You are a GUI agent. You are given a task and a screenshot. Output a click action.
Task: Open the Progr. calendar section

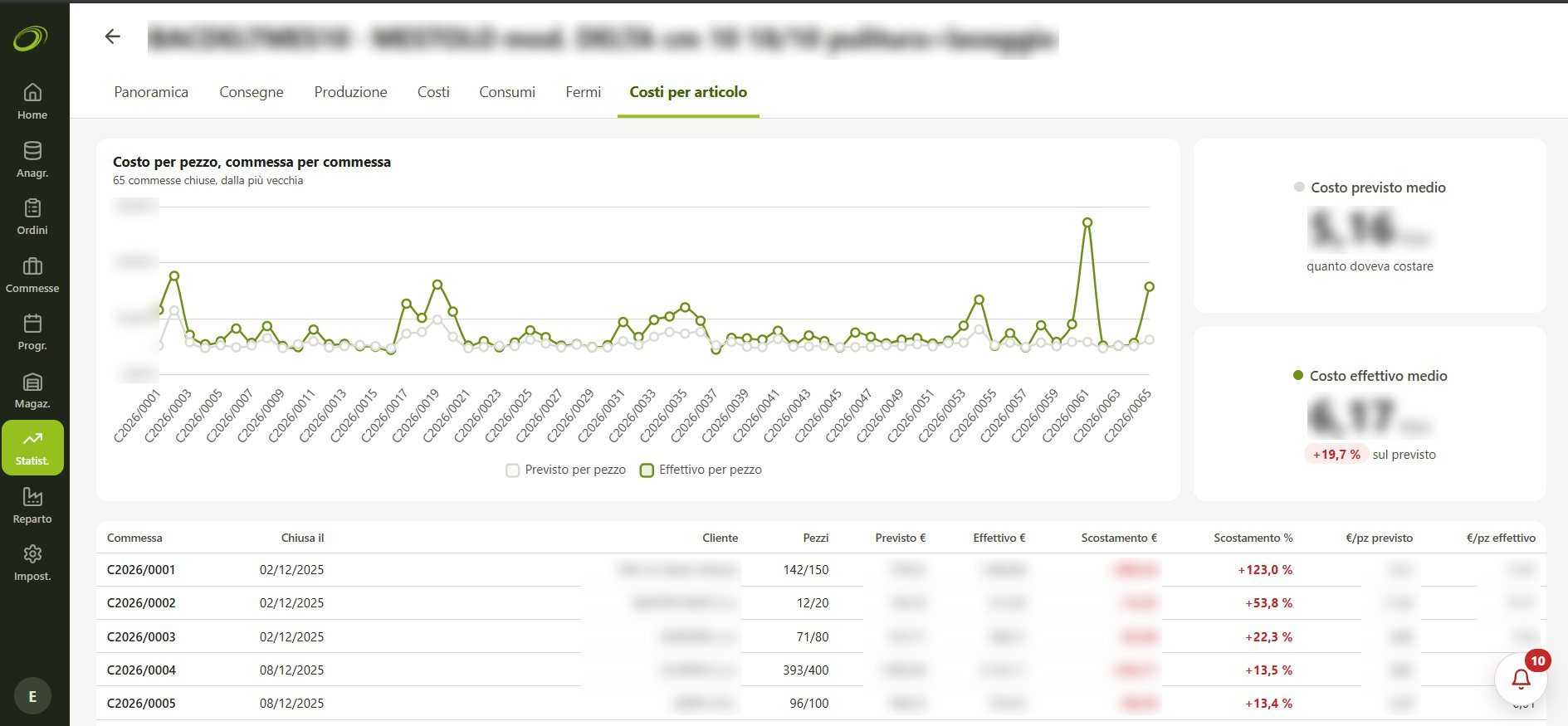(x=32, y=332)
